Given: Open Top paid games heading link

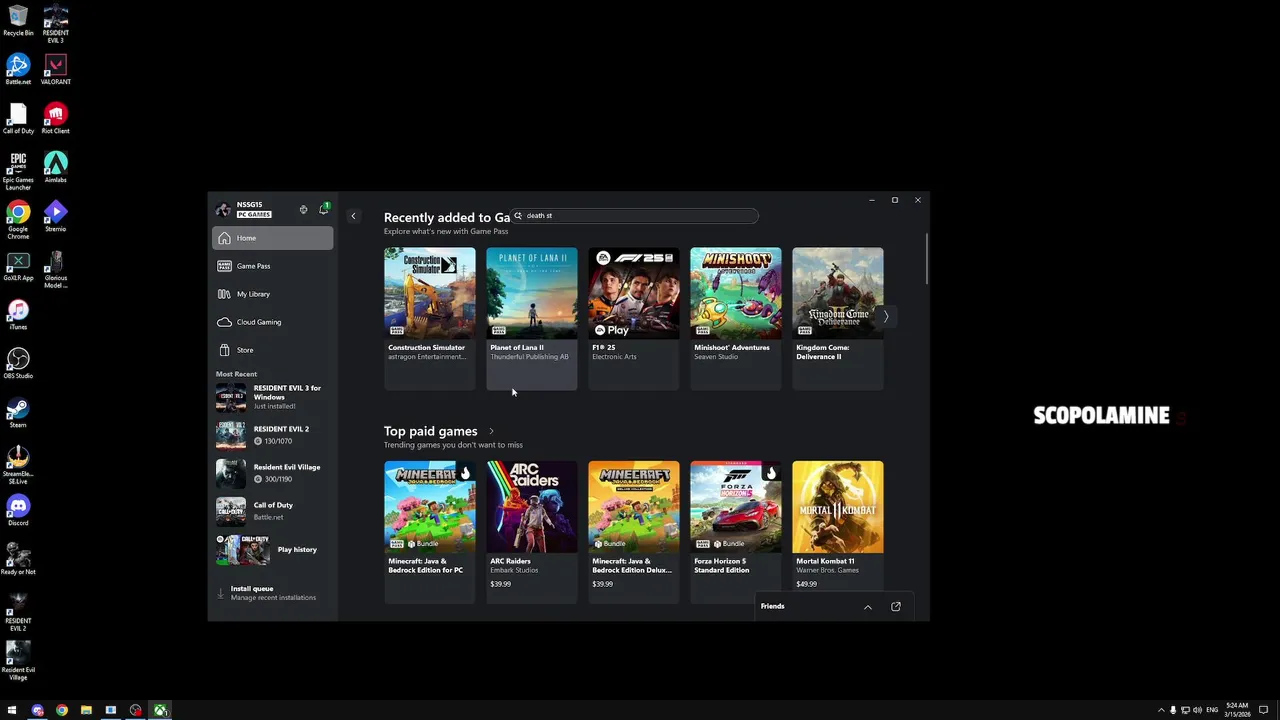Looking at the screenshot, I should pyautogui.click(x=430, y=431).
